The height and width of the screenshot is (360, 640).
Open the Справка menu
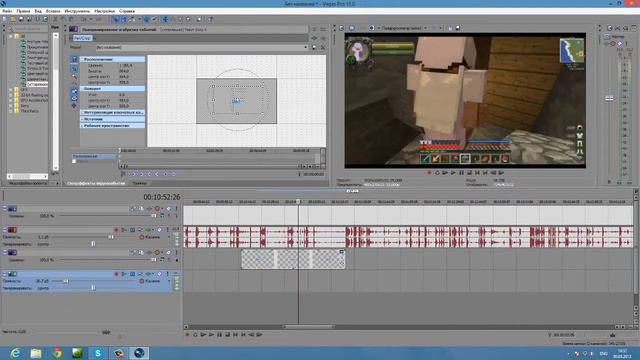tap(127, 11)
